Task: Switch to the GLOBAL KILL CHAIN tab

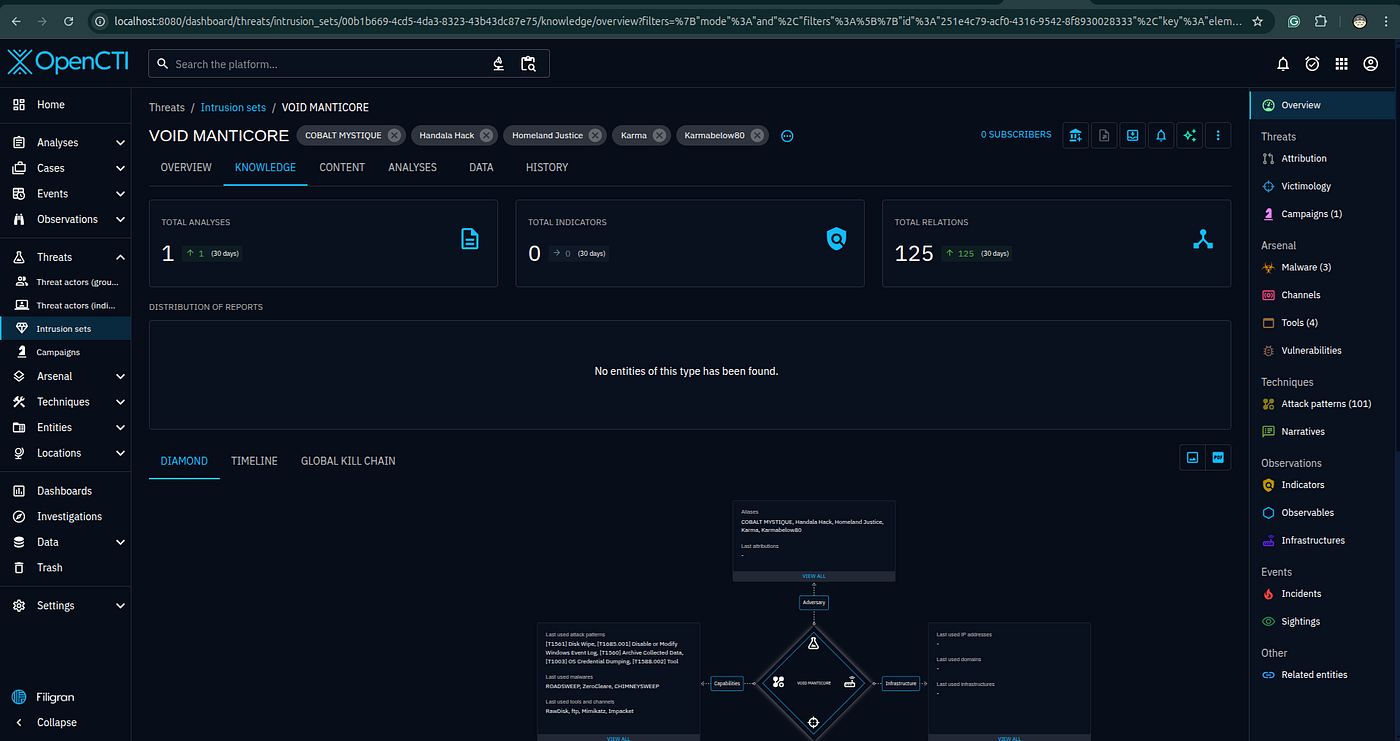Action: [348, 461]
